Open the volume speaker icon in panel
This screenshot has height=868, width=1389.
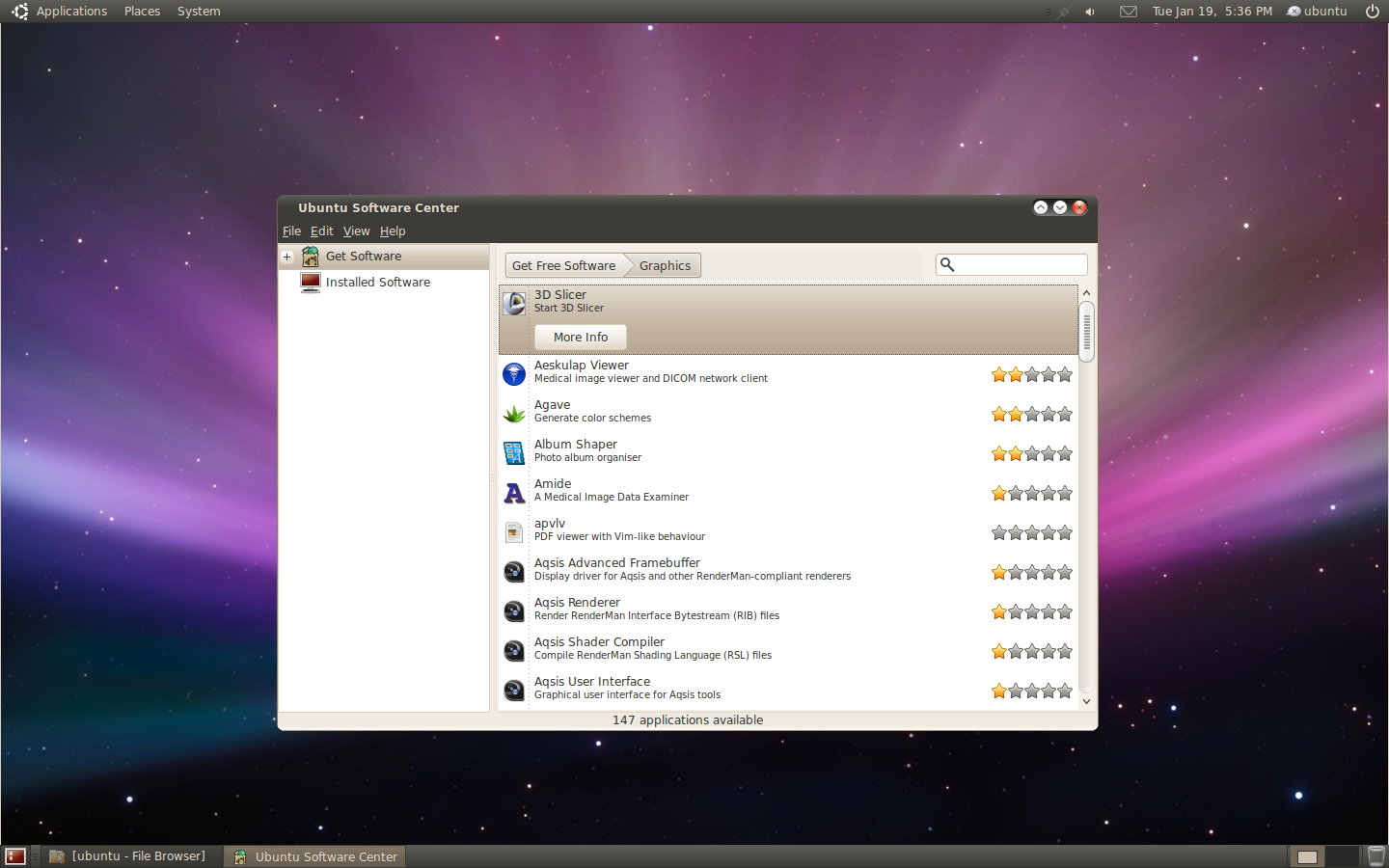[1090, 12]
